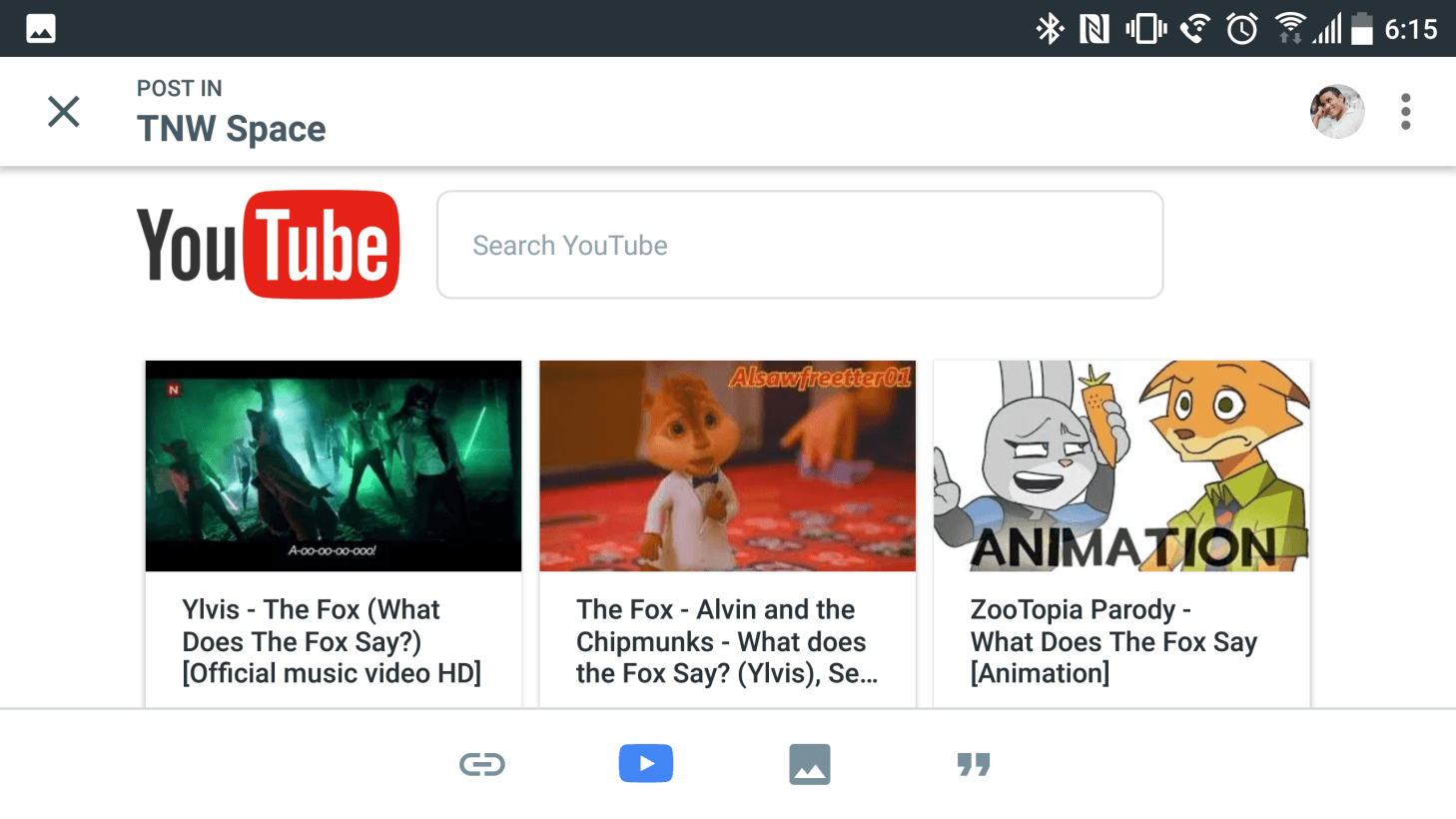This screenshot has width=1456, height=819.
Task: Select the link attachment icon
Action: tap(482, 763)
